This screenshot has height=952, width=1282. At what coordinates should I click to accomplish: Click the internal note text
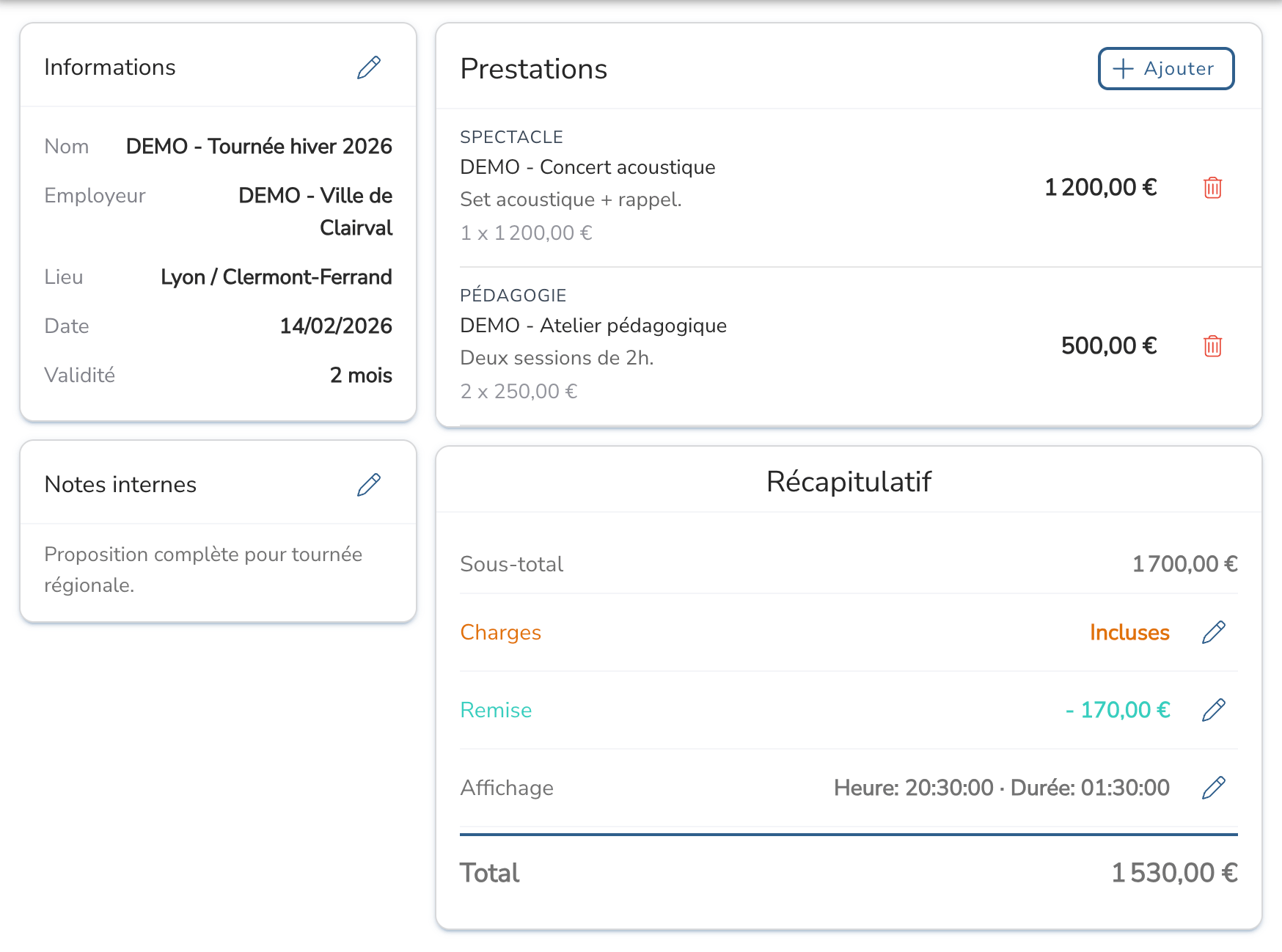(x=203, y=569)
